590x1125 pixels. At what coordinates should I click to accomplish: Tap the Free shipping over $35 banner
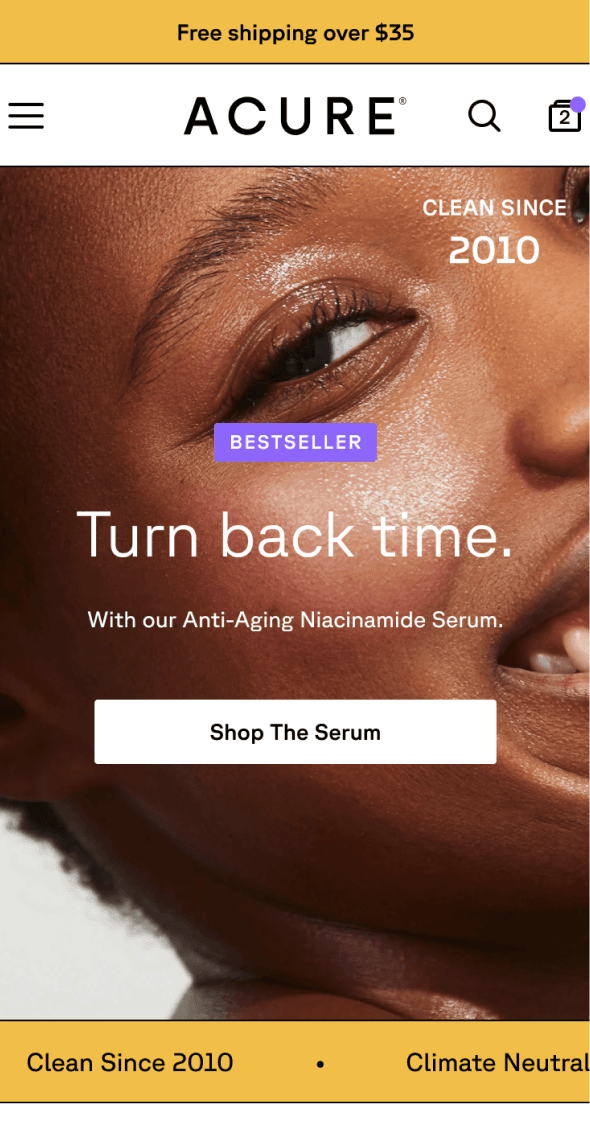pyautogui.click(x=295, y=32)
